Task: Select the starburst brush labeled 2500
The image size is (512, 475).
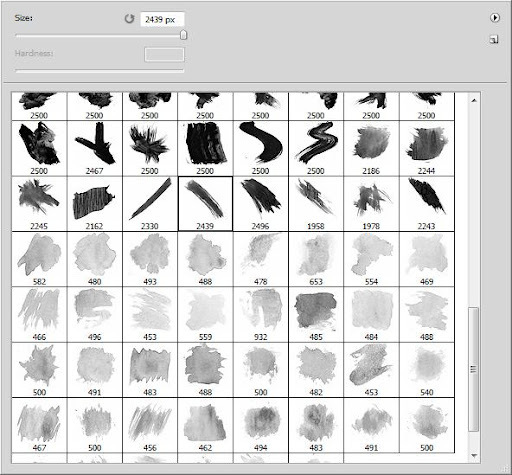Action: [150, 148]
